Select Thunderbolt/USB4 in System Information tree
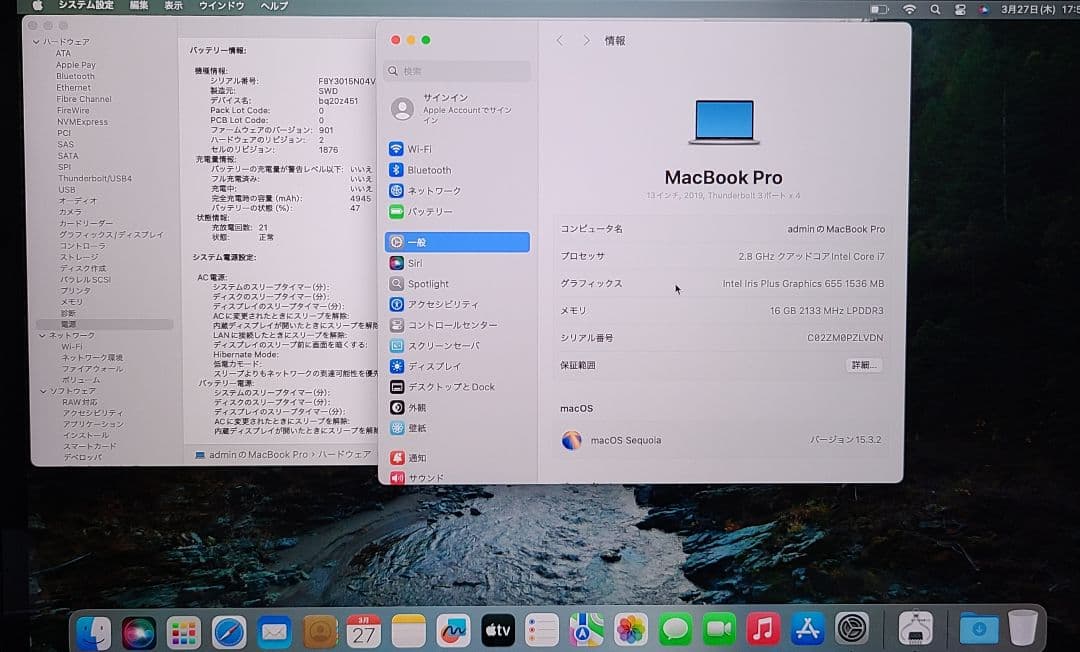Image resolution: width=1080 pixels, height=652 pixels. point(94,178)
